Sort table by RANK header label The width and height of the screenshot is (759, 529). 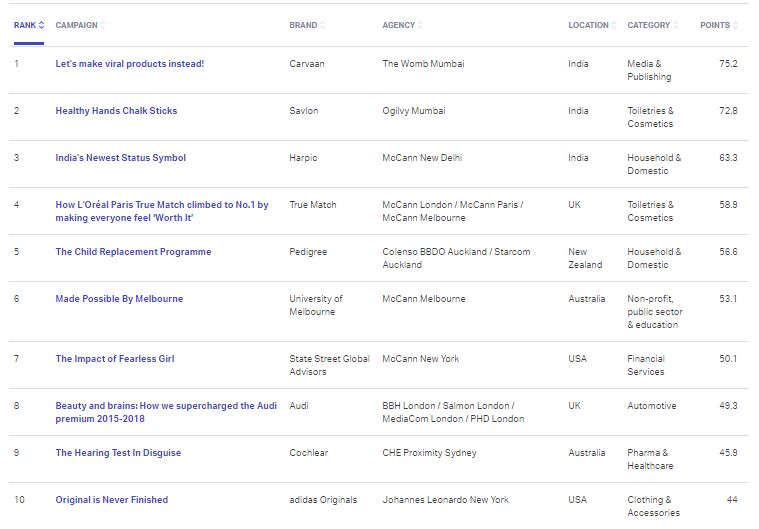click(x=25, y=25)
